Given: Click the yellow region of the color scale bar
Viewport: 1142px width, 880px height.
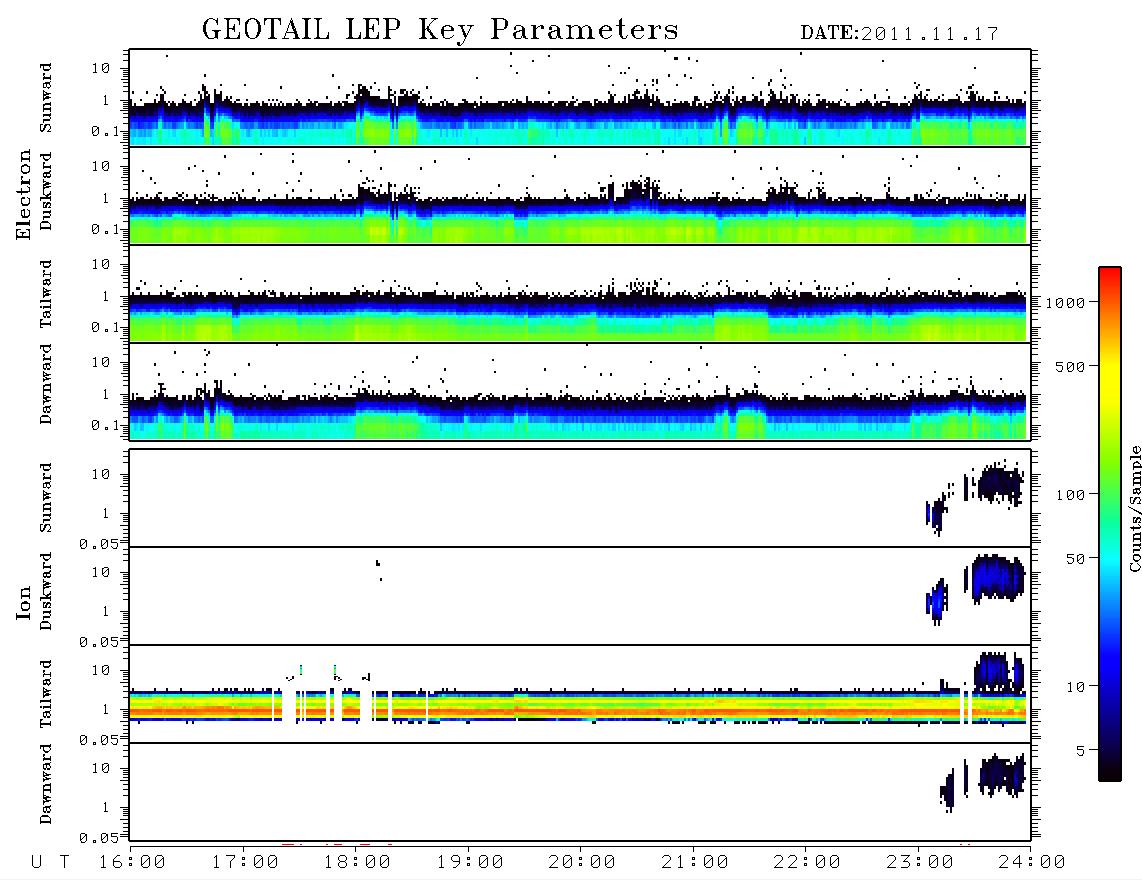Looking at the screenshot, I should coord(1109,382).
